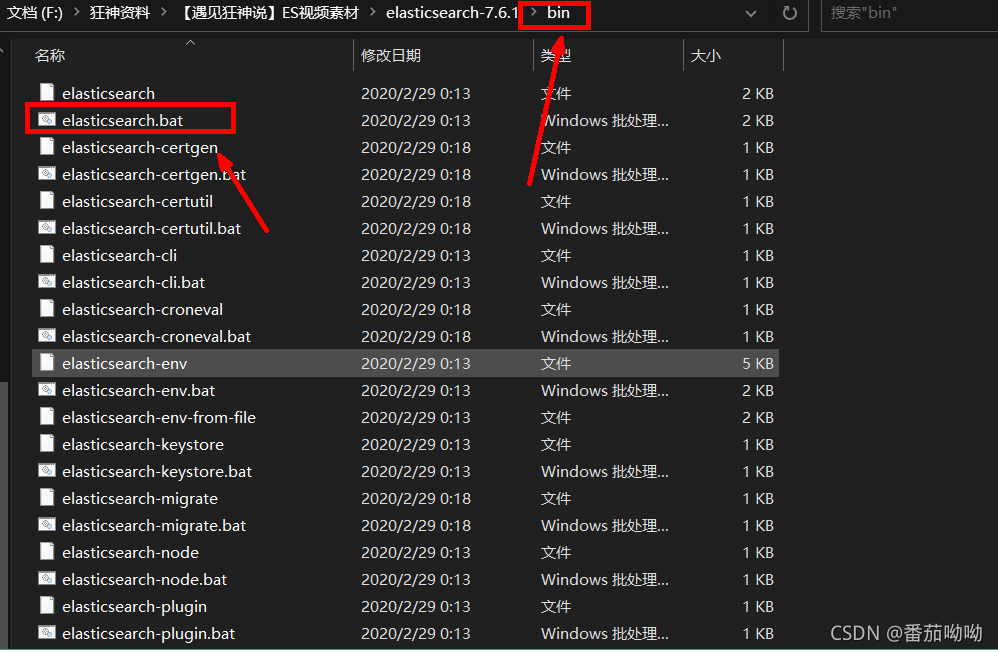
Task: Click the elasticsearch-env file icon
Action: tap(46, 363)
